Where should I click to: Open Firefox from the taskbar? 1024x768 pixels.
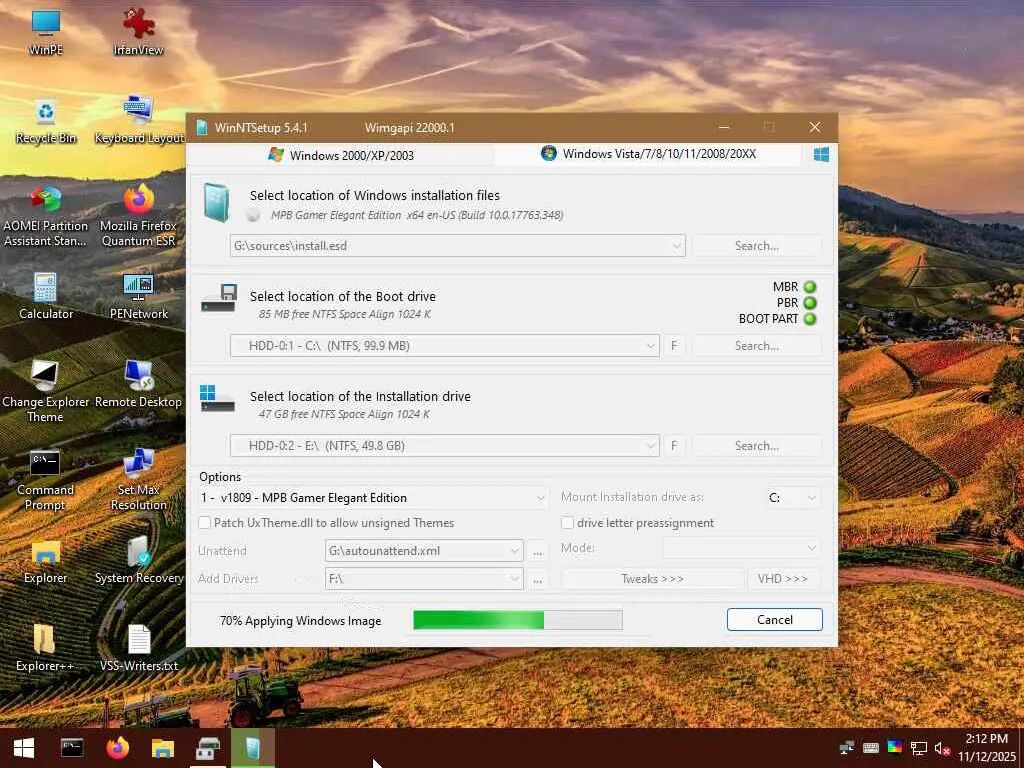pos(118,748)
